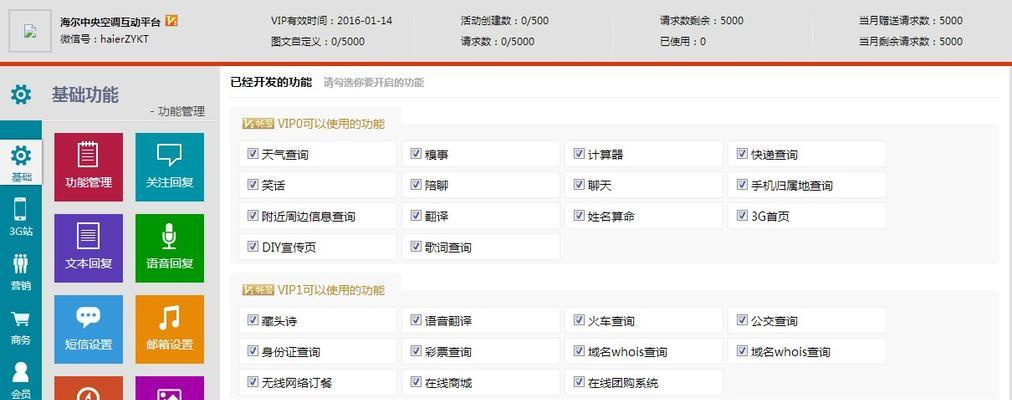The width and height of the screenshot is (1012, 400).
Task: Click the VIP0 badge icon
Action: [258, 124]
